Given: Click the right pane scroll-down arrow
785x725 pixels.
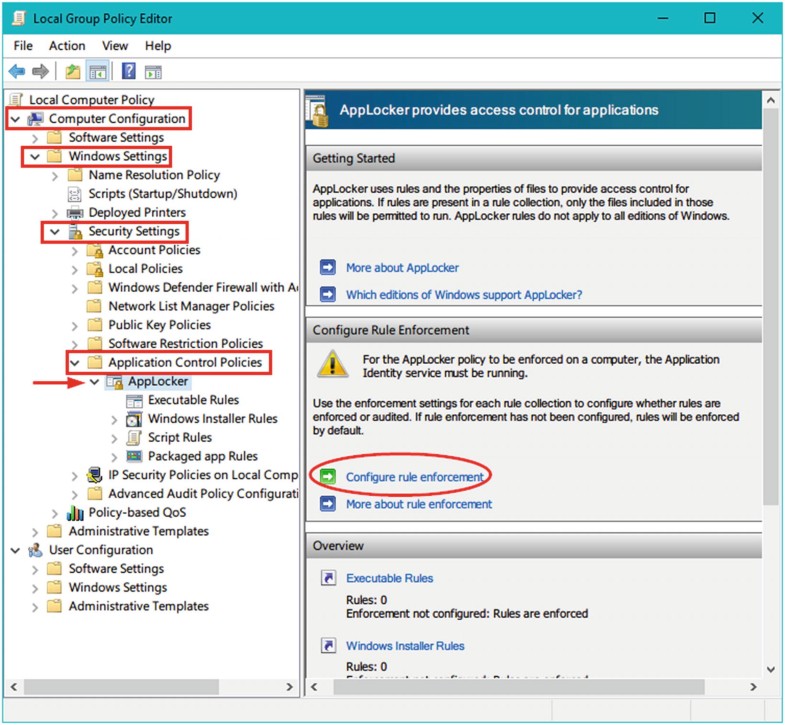Looking at the screenshot, I should (771, 669).
